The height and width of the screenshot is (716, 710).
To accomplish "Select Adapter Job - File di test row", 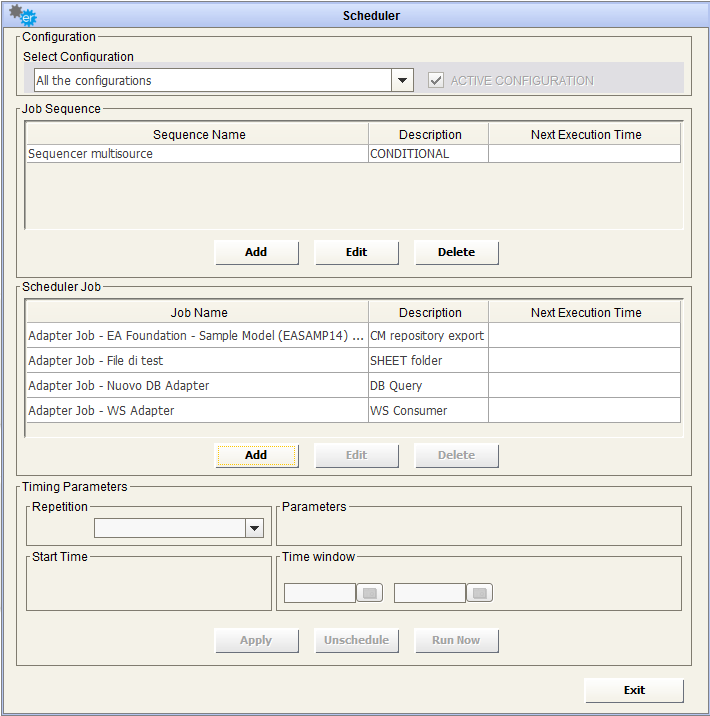I will (198, 361).
